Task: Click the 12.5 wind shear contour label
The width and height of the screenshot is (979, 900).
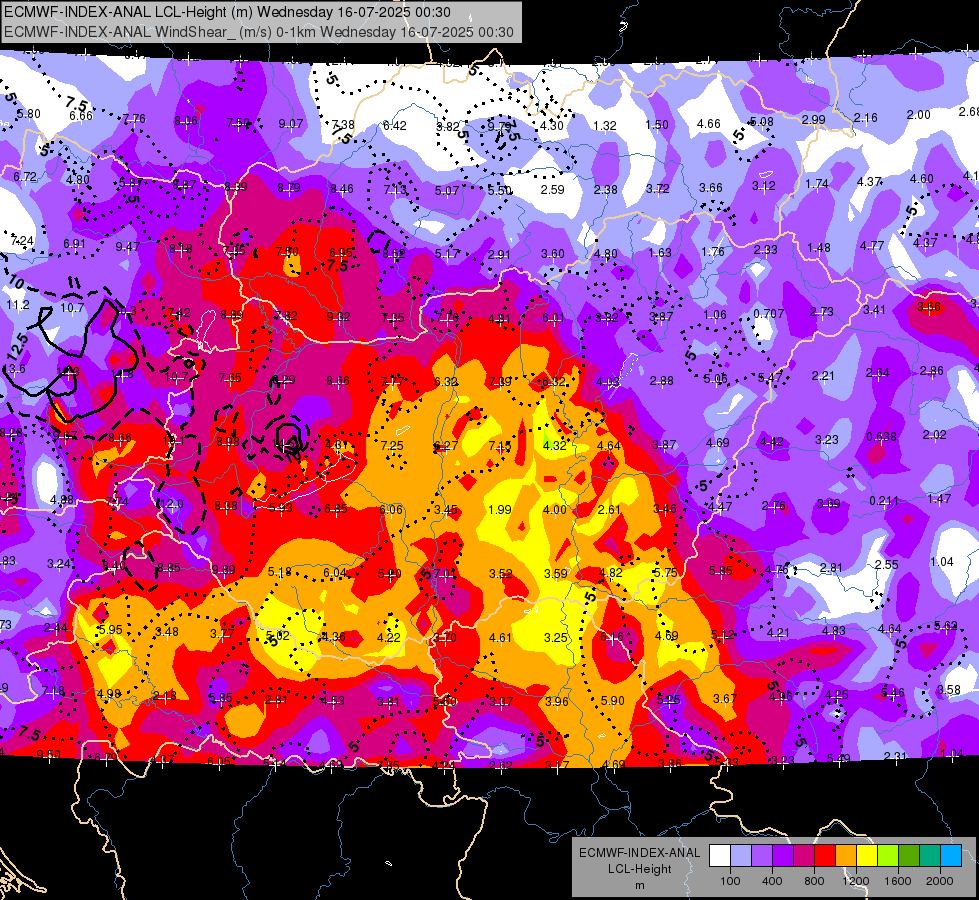Action: coord(18,346)
